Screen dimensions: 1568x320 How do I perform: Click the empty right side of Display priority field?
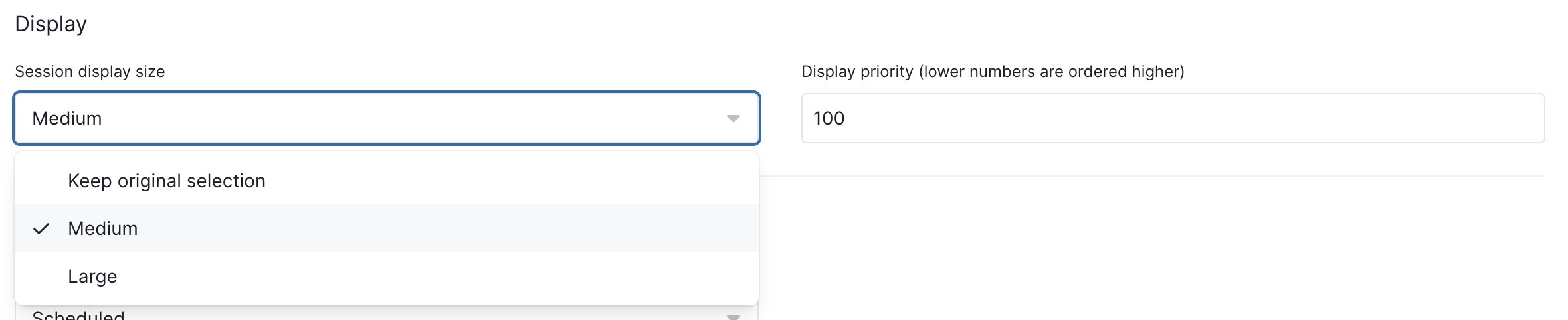click(1262, 118)
